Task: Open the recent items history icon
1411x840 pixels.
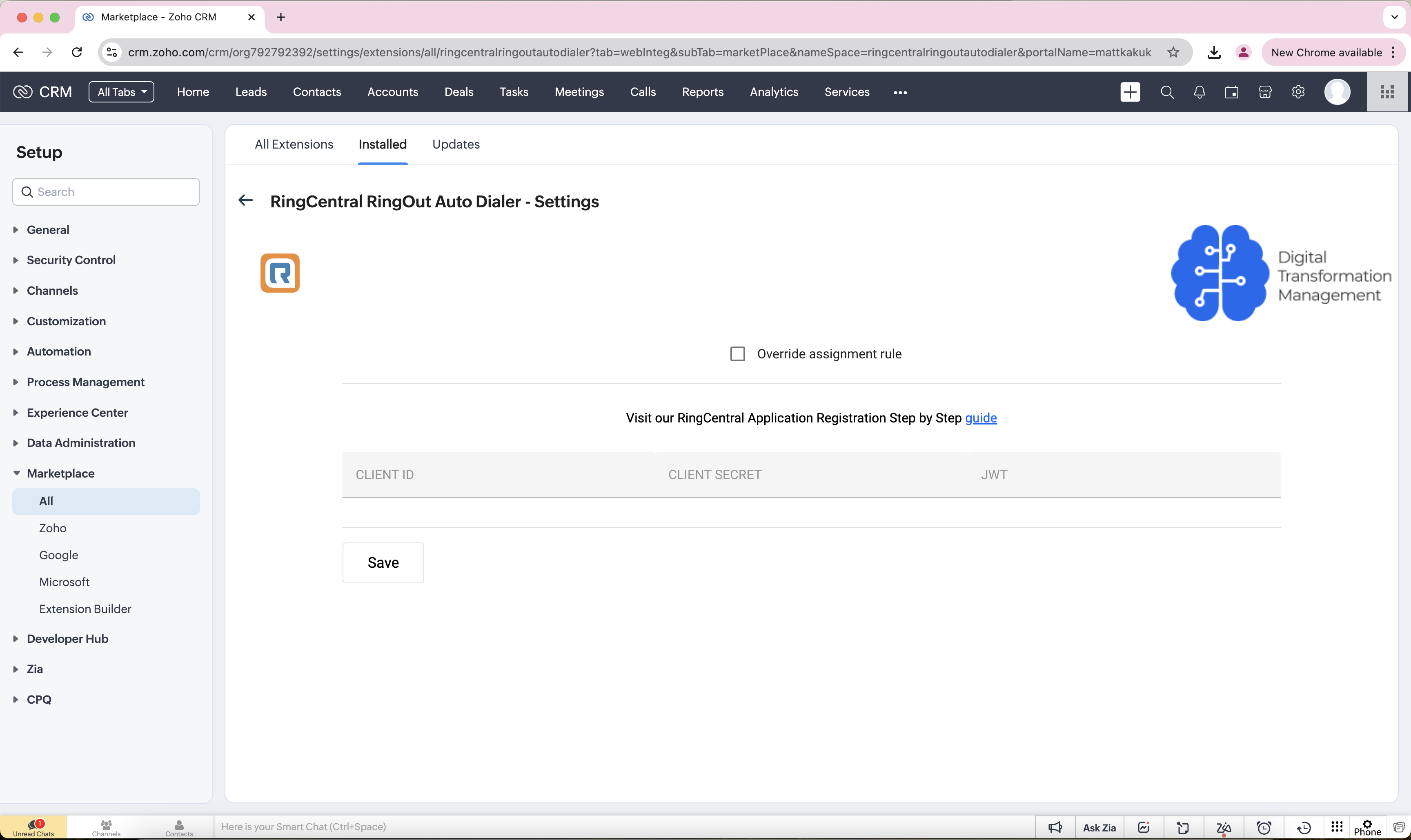Action: (x=1304, y=827)
